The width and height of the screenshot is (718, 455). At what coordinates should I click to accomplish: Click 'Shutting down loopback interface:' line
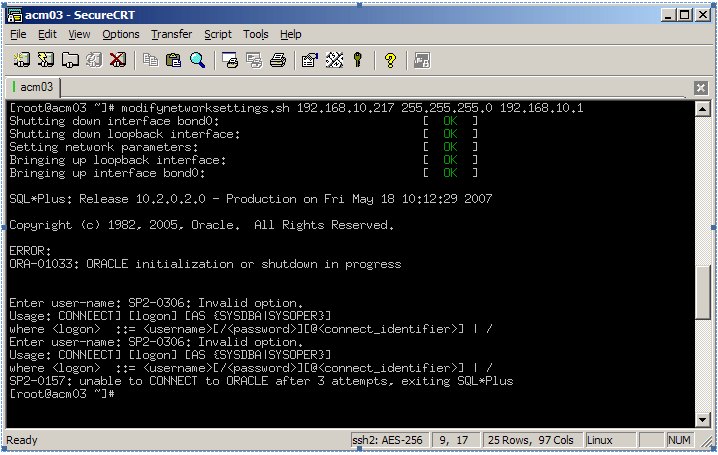pyautogui.click(x=125, y=134)
